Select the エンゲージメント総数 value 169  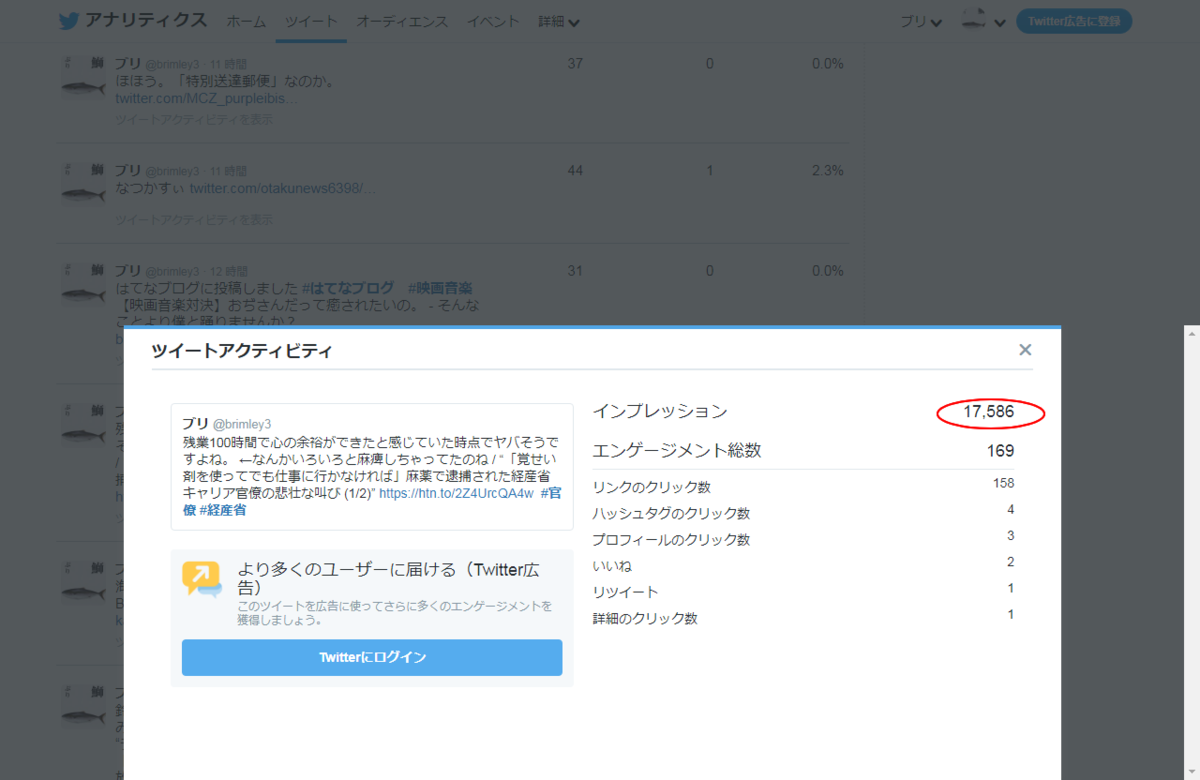pyautogui.click(x=1001, y=451)
